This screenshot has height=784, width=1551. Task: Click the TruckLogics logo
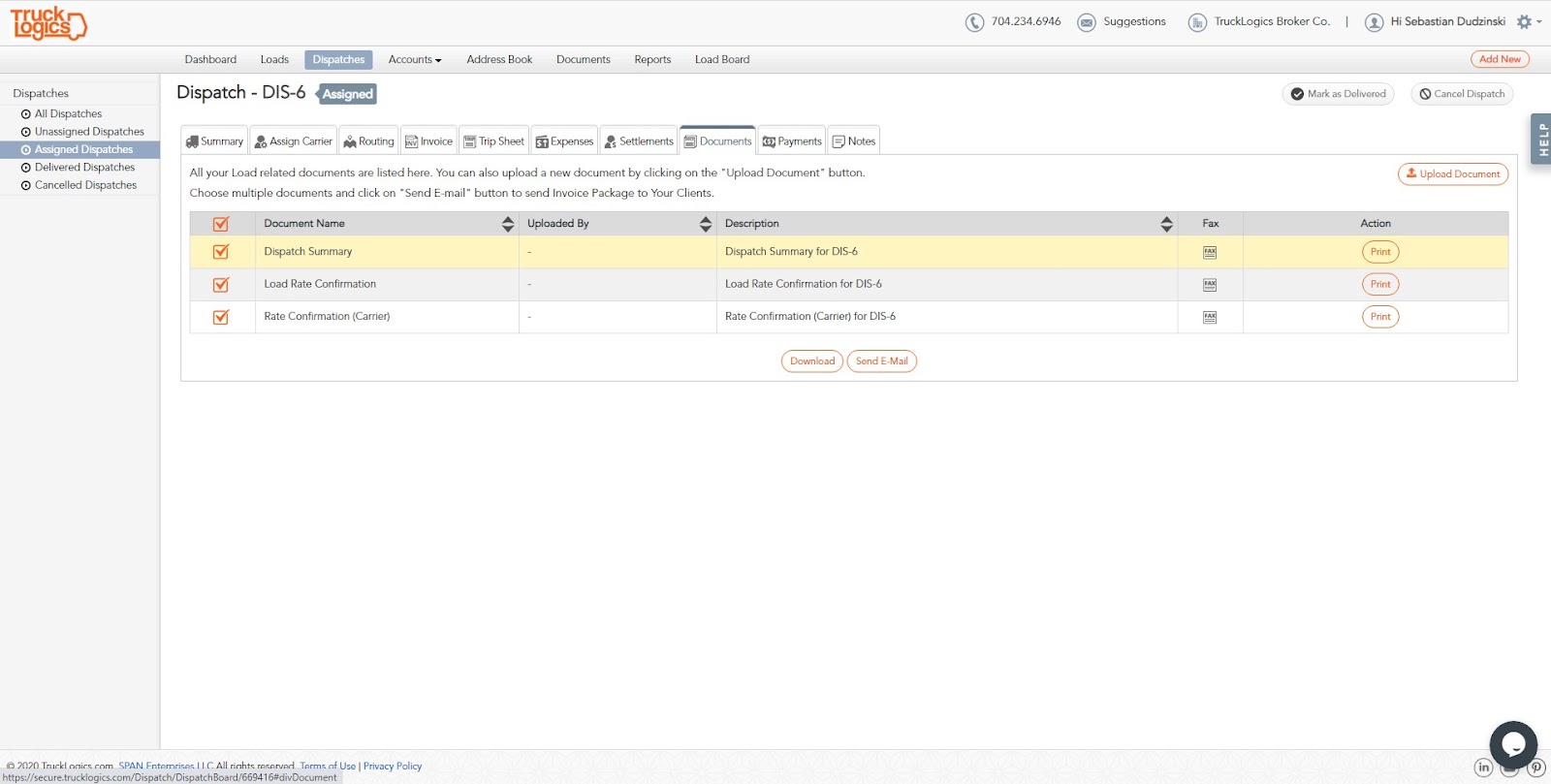click(x=48, y=23)
